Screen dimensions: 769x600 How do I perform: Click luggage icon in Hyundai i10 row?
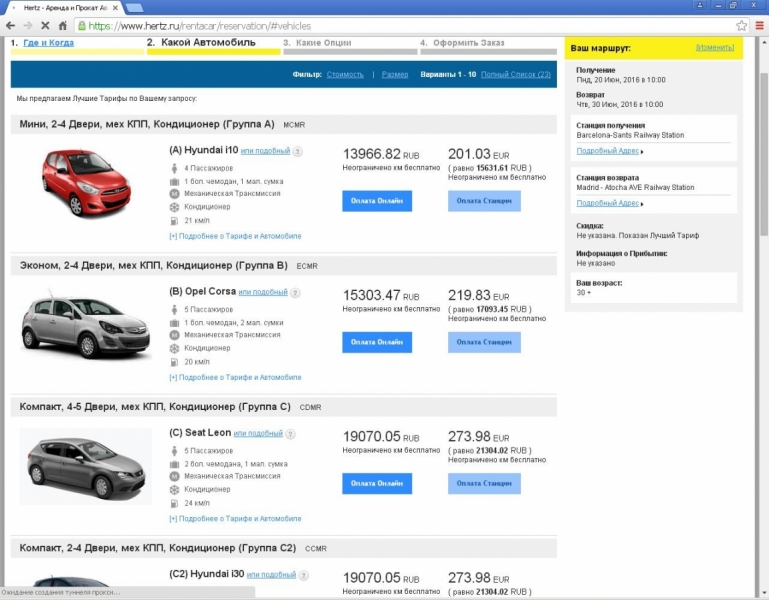(x=174, y=182)
